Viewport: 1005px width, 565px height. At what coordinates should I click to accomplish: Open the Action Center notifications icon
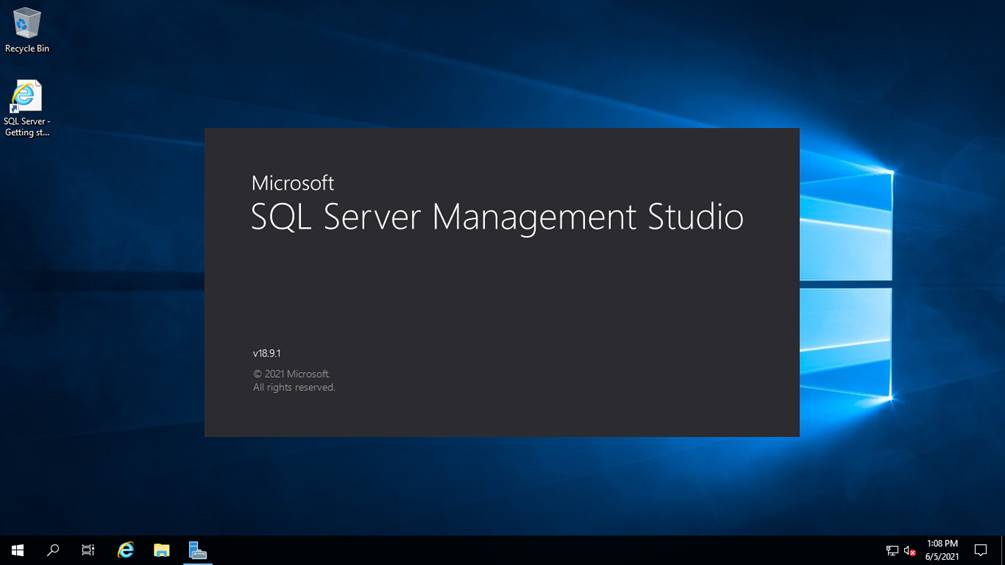[981, 550]
